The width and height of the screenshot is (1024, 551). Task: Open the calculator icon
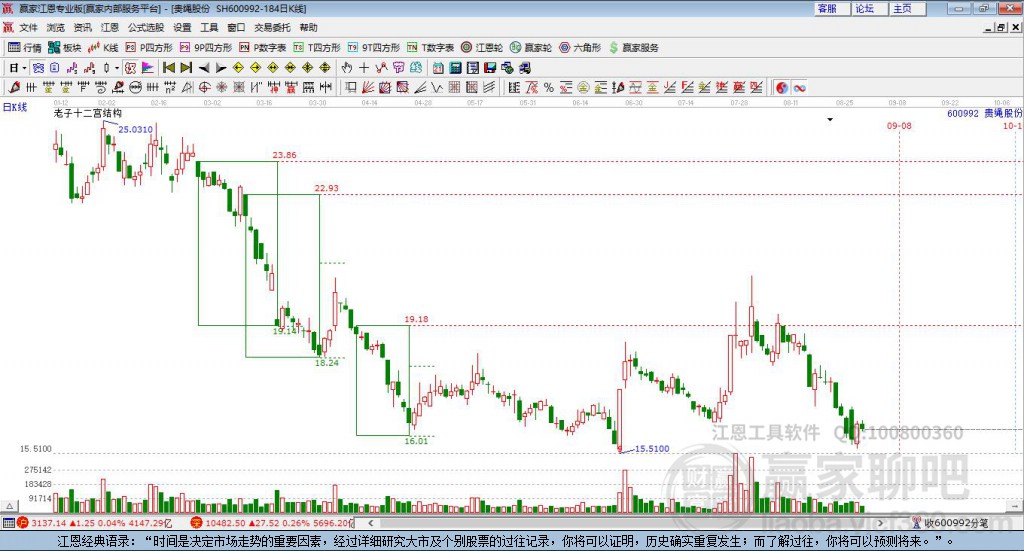pyautogui.click(x=455, y=68)
